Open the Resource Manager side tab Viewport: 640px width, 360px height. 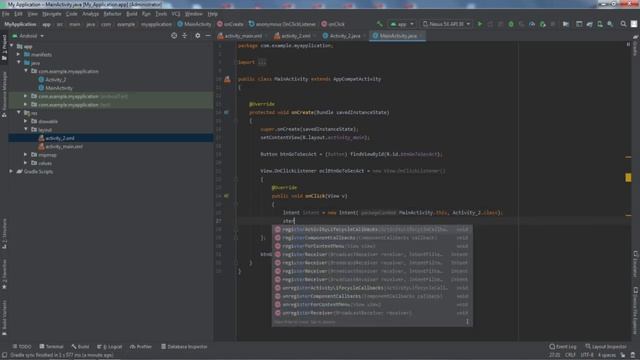click(x=4, y=94)
